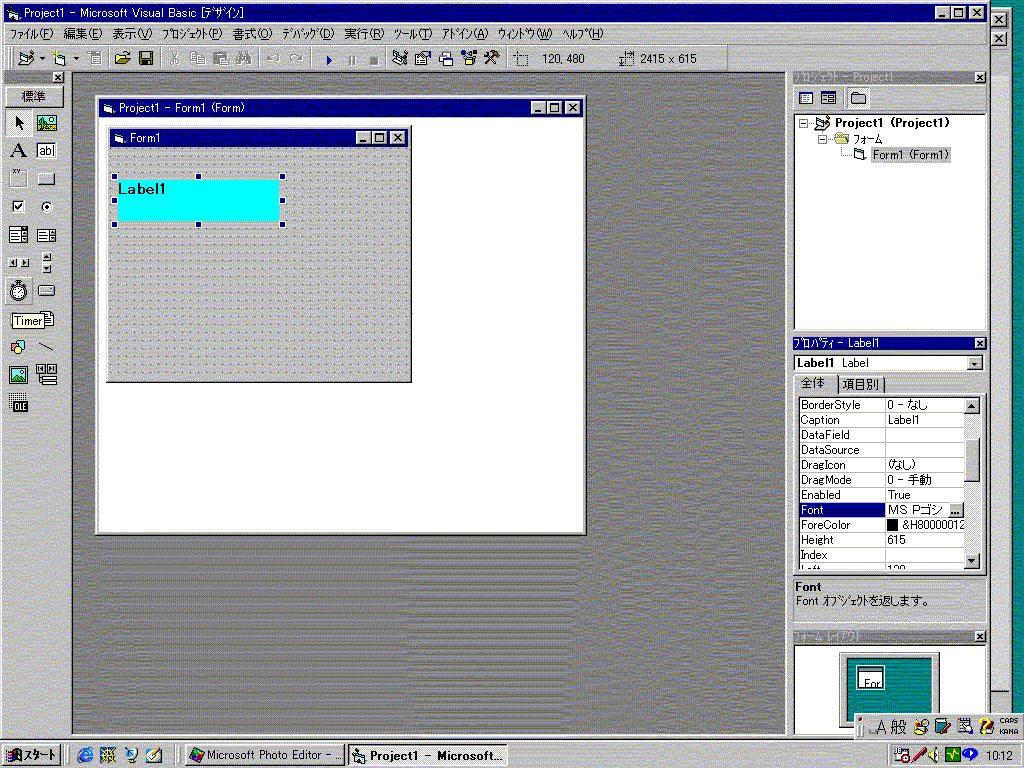Choose the Data control tool

(x=46, y=375)
